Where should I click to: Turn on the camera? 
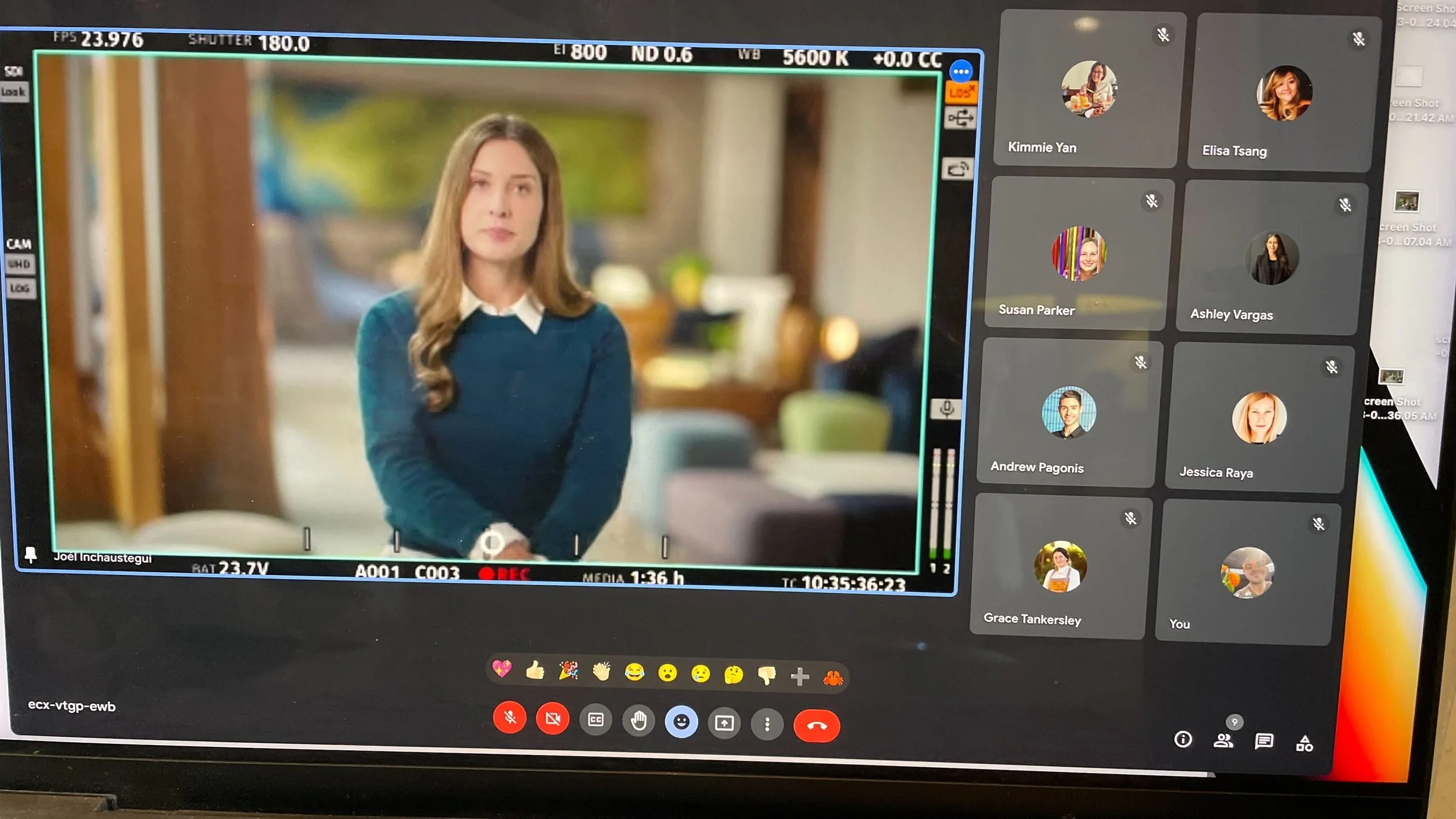pyautogui.click(x=552, y=719)
